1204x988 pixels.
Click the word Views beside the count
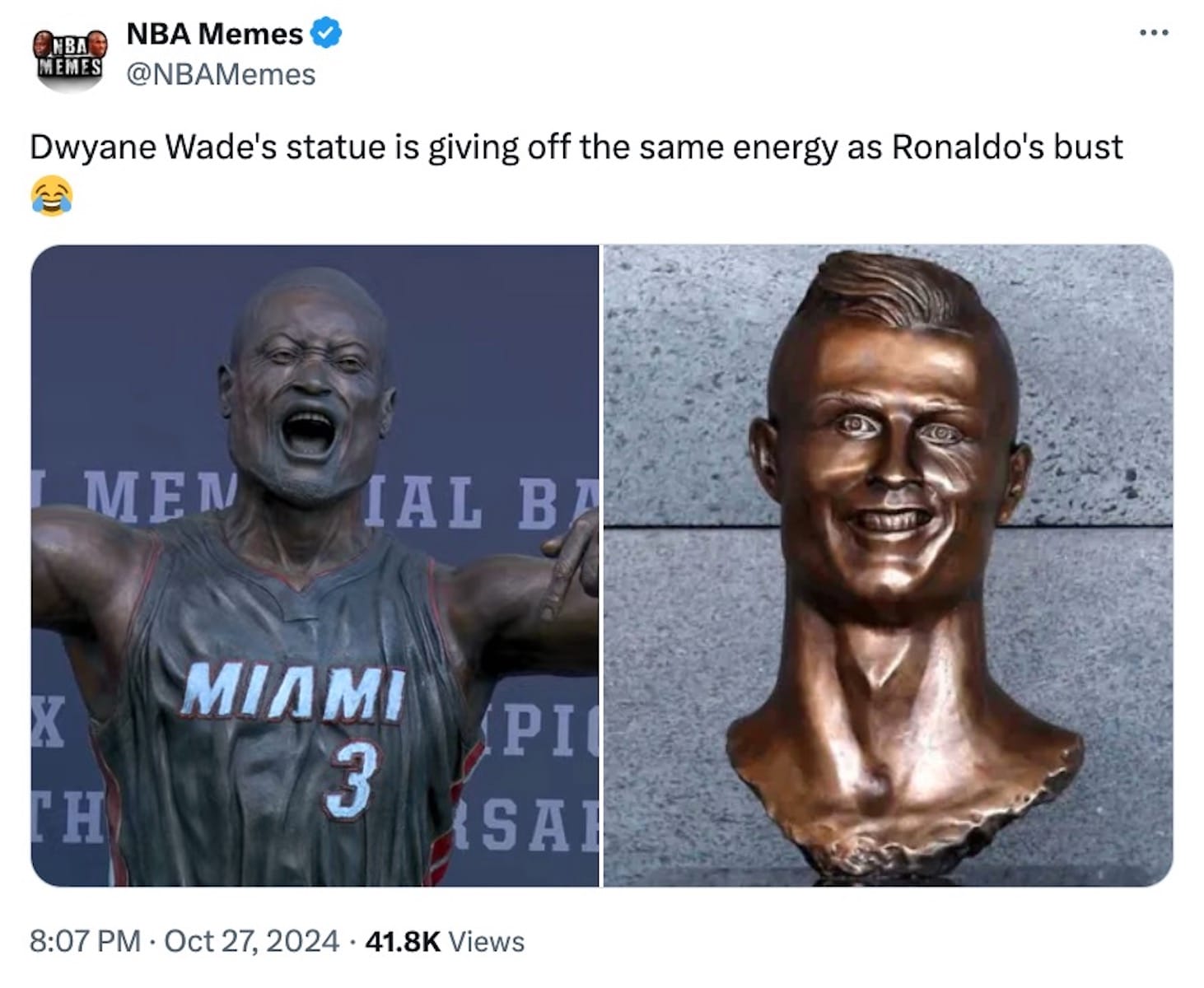[x=487, y=940]
